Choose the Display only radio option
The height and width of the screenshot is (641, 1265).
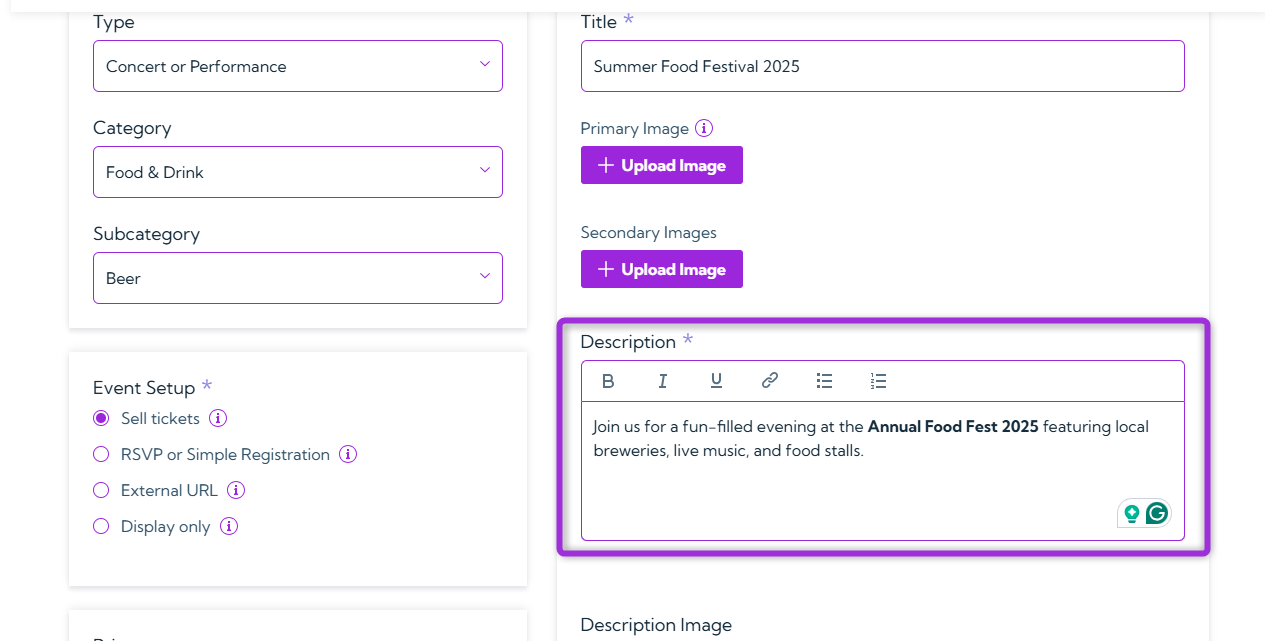(x=101, y=526)
